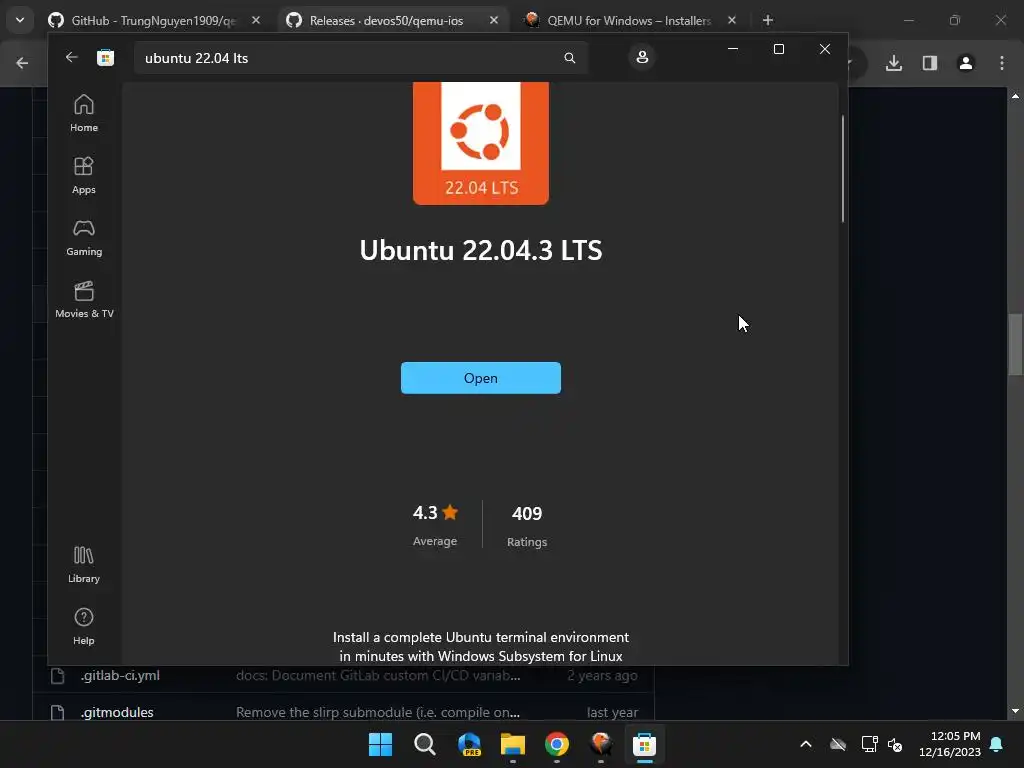Viewport: 1024px width, 768px height.
Task: Open the Gaming section in Store sidebar
Action: (84, 238)
